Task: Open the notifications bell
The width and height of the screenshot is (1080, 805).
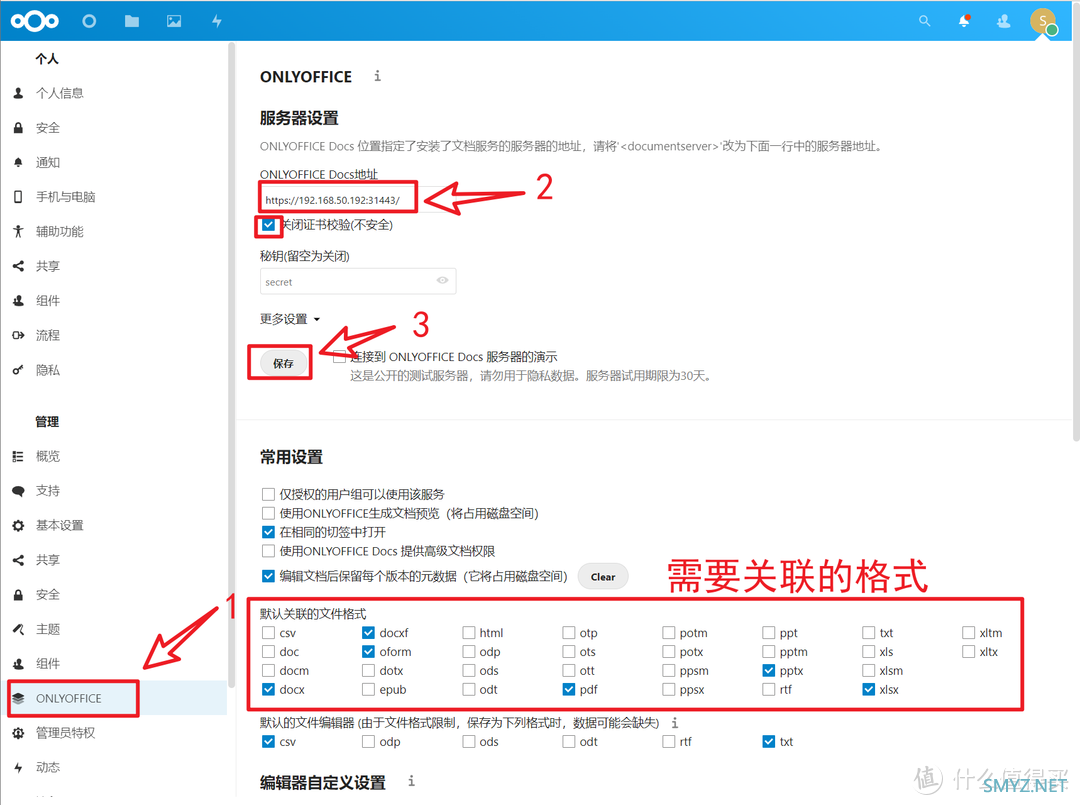Action: [x=964, y=21]
